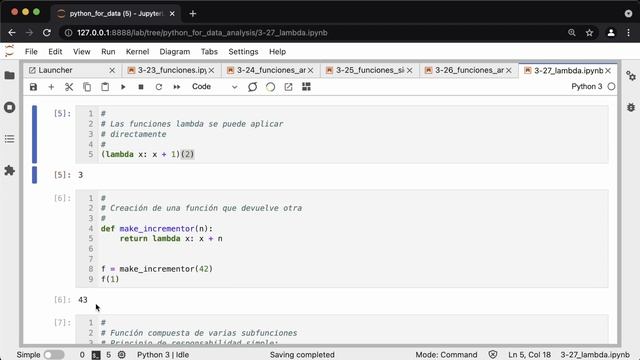The image size is (640, 360).
Task: Click Python 3 | Idle status text
Action: [x=163, y=355]
